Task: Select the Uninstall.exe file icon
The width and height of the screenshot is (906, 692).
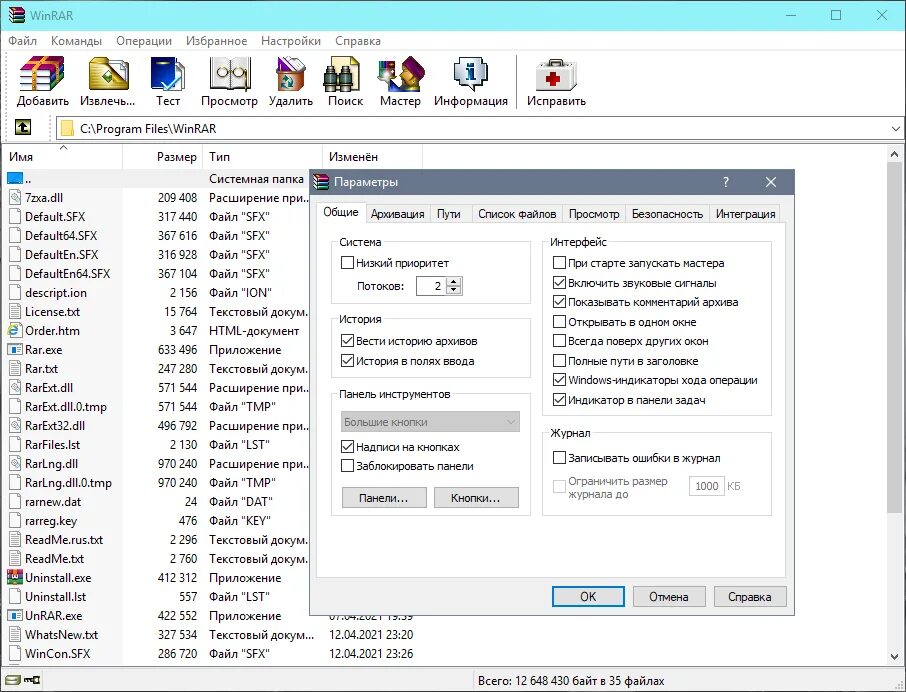Action: (x=14, y=578)
